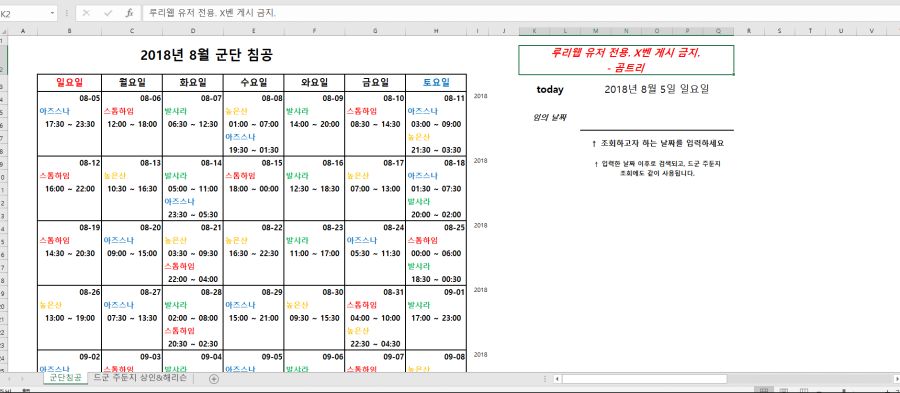Viewport: 900px width, 393px height.
Task: Click the horizontal scrollbar thumb
Action: [645, 379]
